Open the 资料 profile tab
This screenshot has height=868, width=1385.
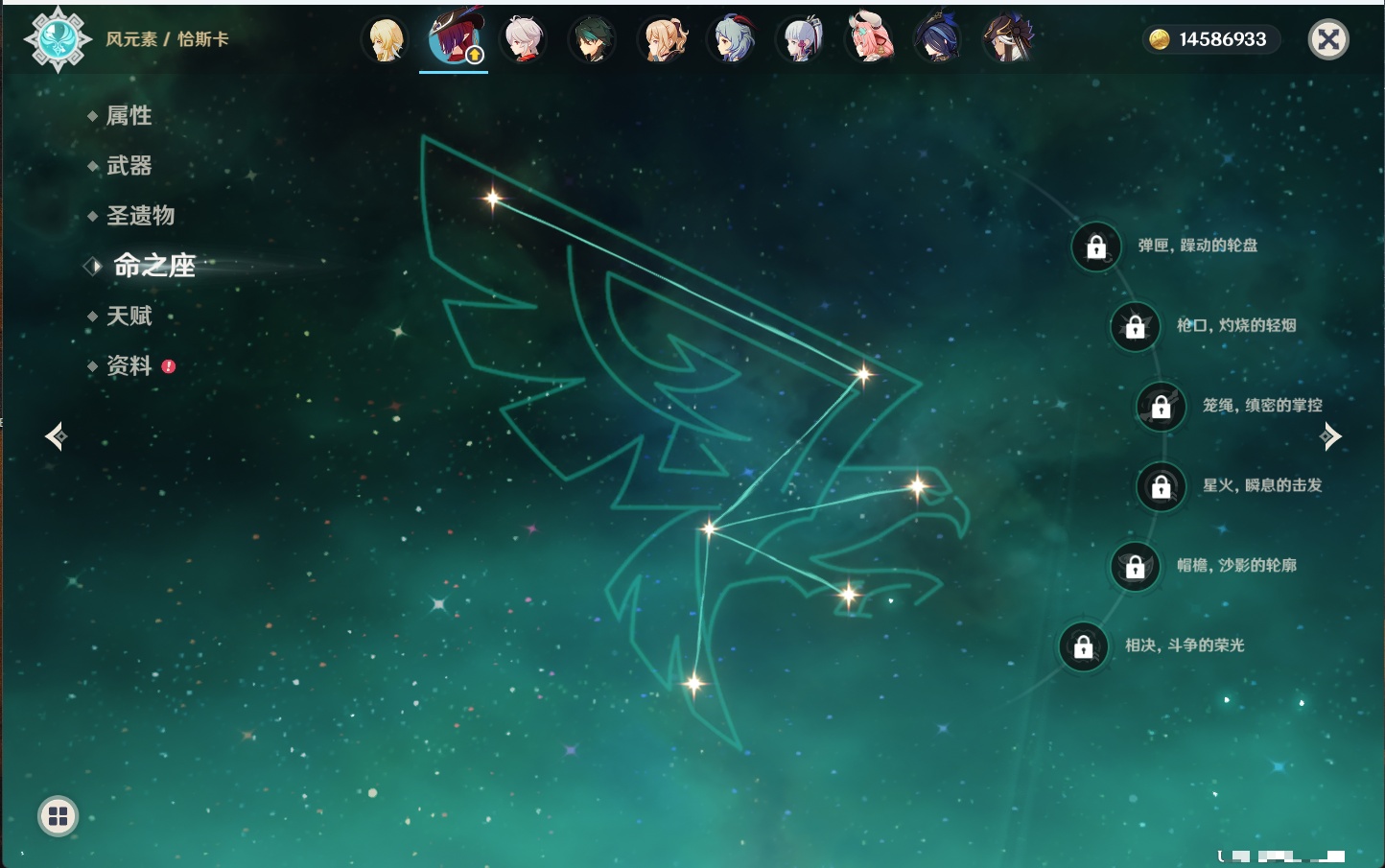[129, 365]
